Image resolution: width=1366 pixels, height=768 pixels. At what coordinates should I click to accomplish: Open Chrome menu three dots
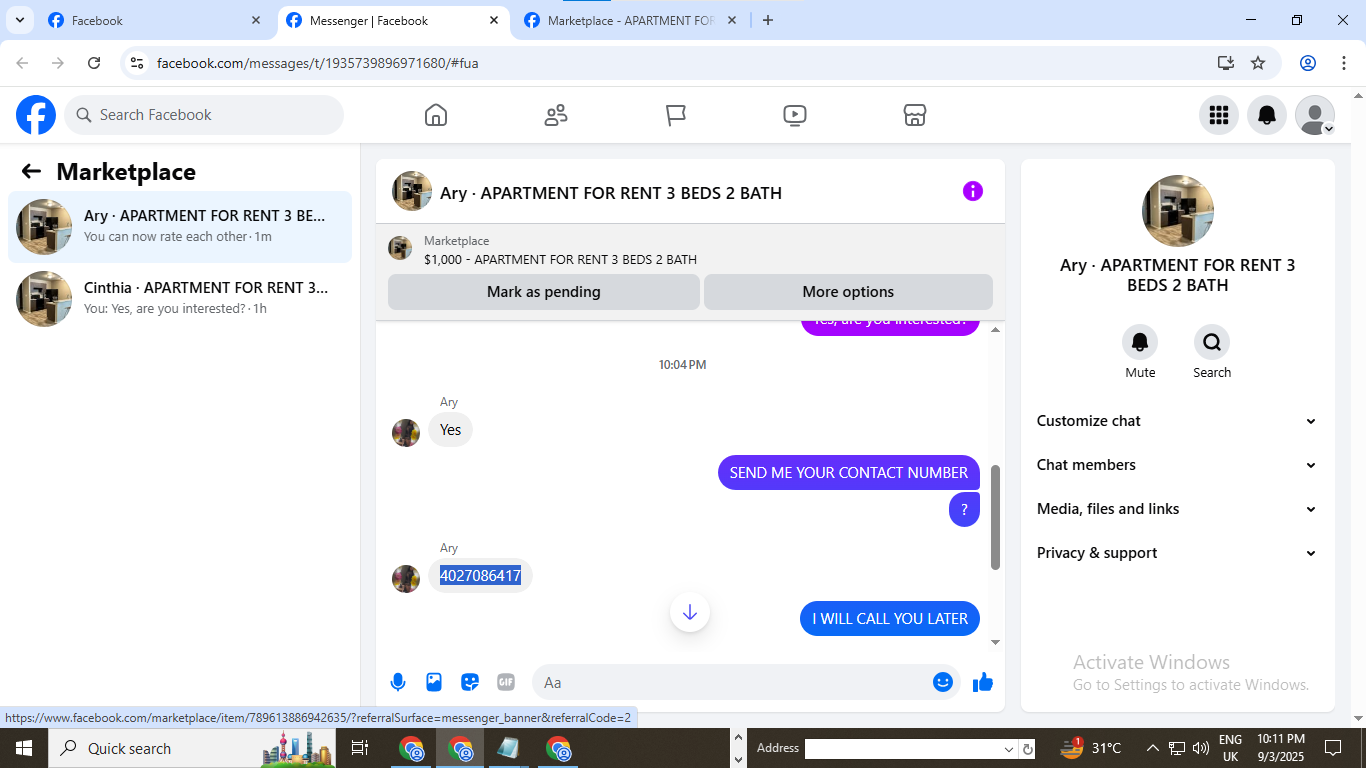pyautogui.click(x=1343, y=63)
